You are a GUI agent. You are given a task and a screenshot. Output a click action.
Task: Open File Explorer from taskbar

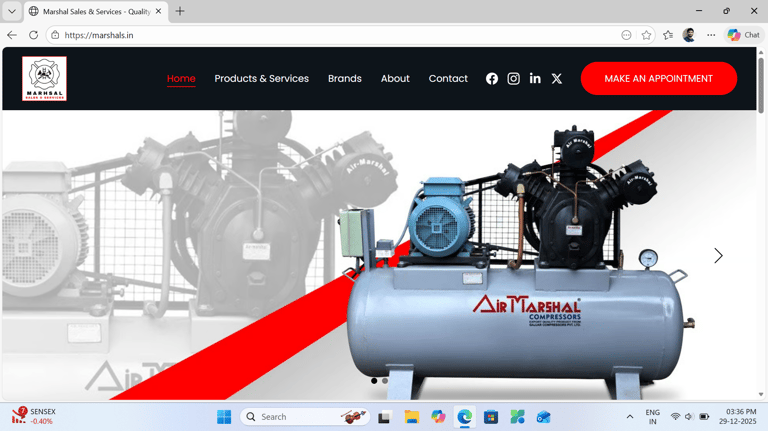pos(411,417)
